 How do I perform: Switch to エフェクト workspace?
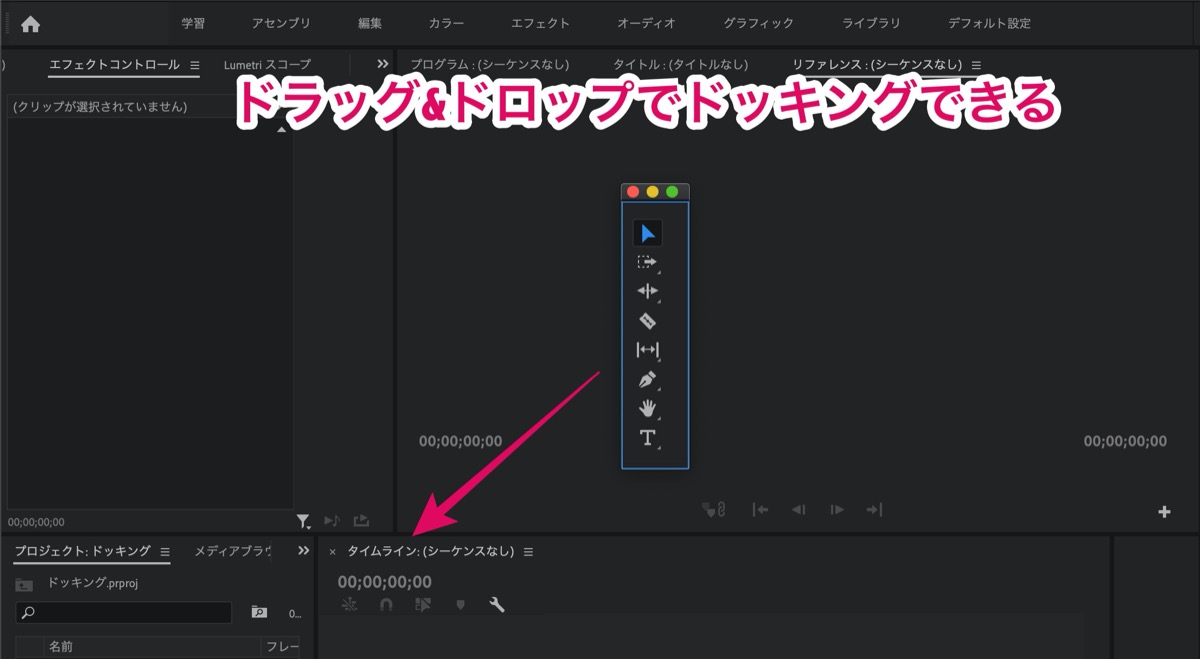pos(540,23)
